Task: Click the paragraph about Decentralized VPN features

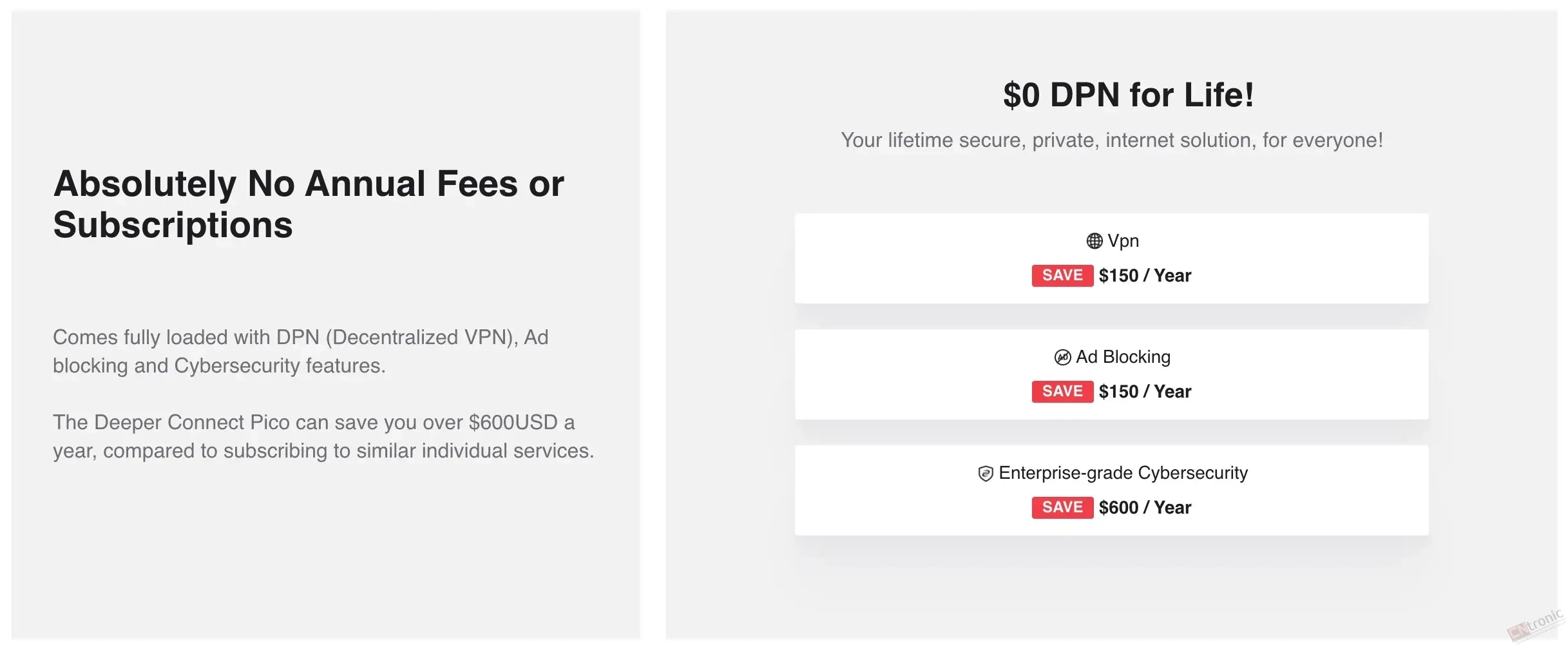Action: [300, 351]
